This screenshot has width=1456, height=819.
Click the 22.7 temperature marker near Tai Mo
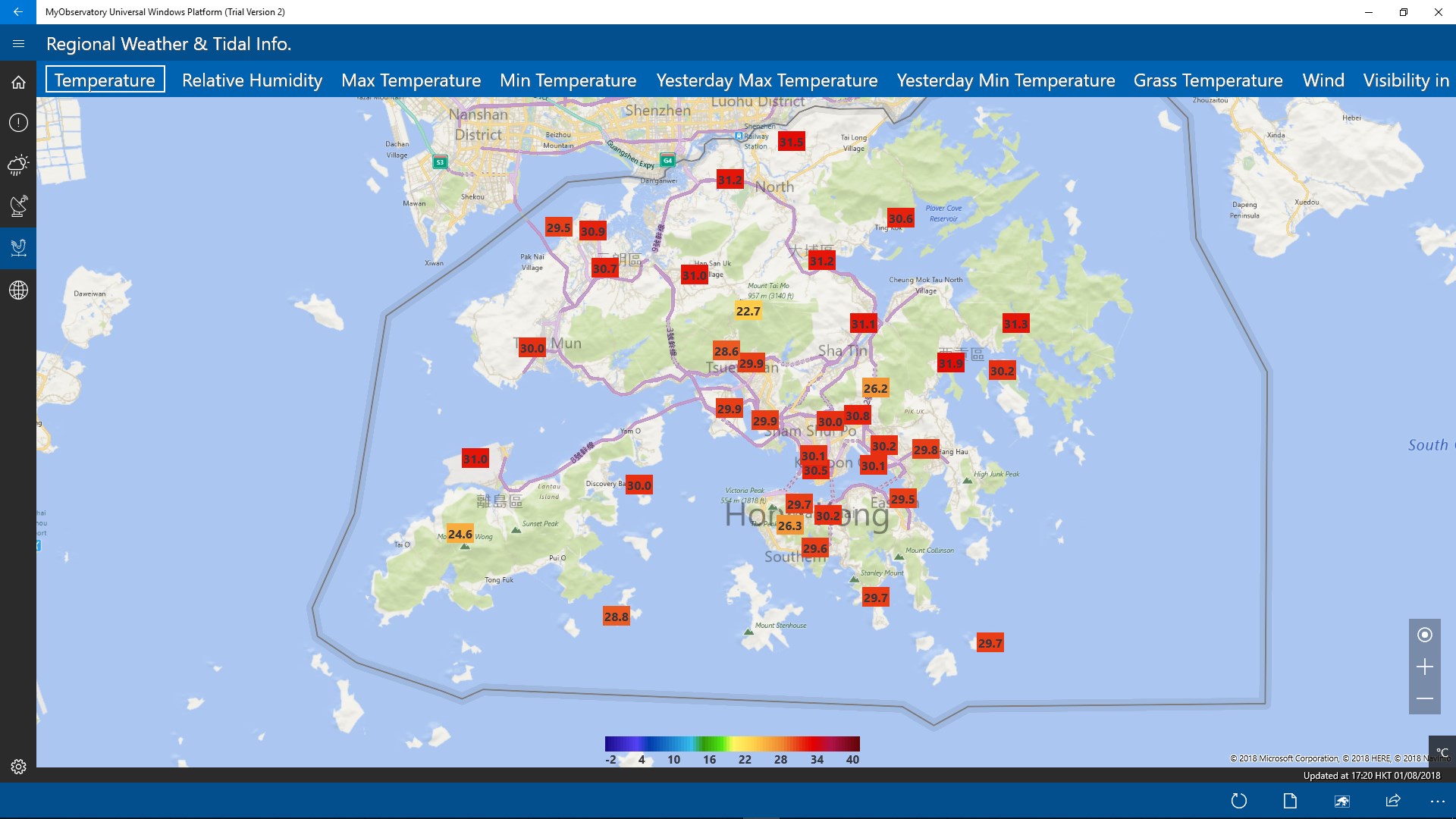coord(748,311)
